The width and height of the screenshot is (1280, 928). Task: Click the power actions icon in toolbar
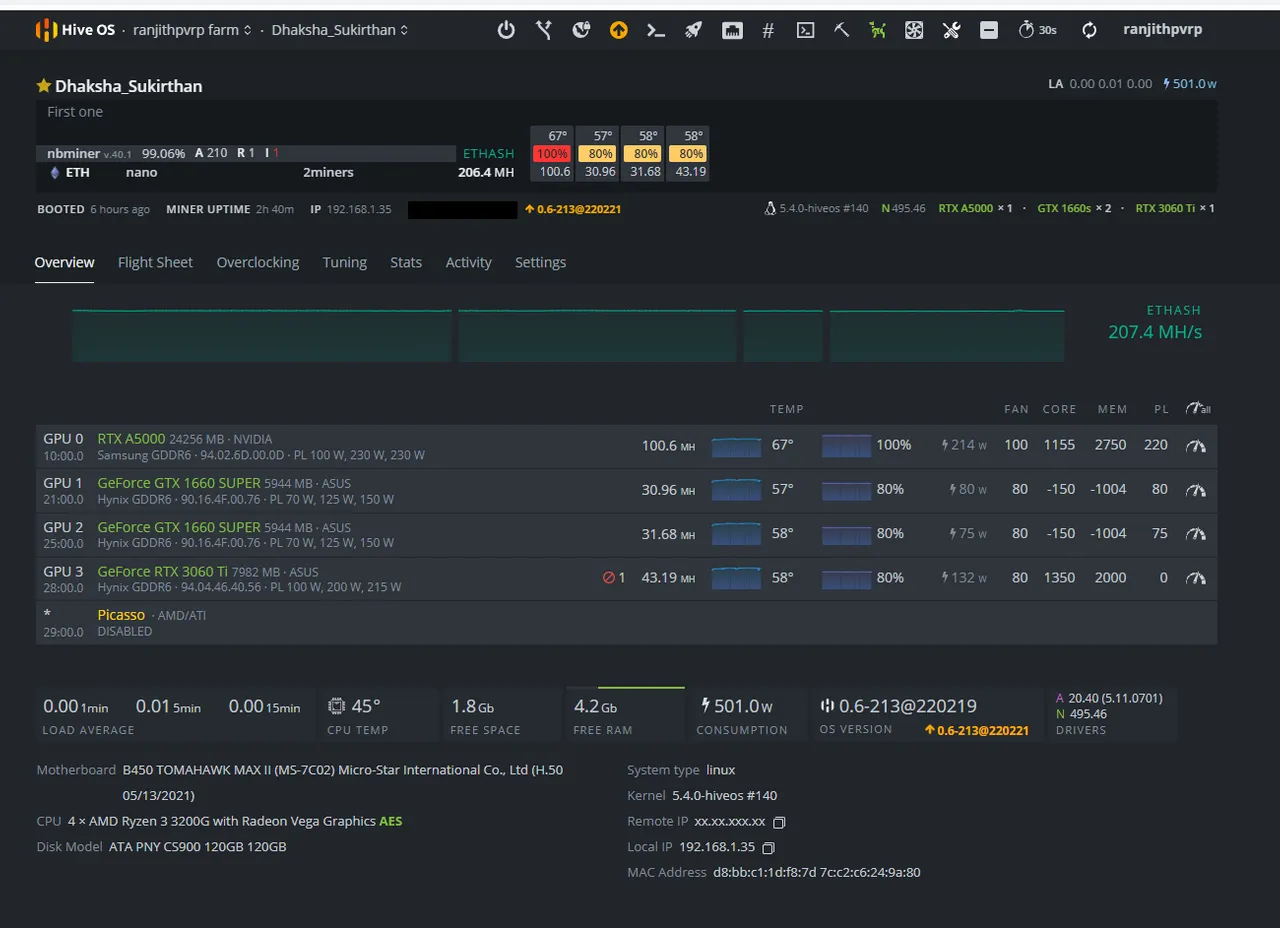(506, 30)
